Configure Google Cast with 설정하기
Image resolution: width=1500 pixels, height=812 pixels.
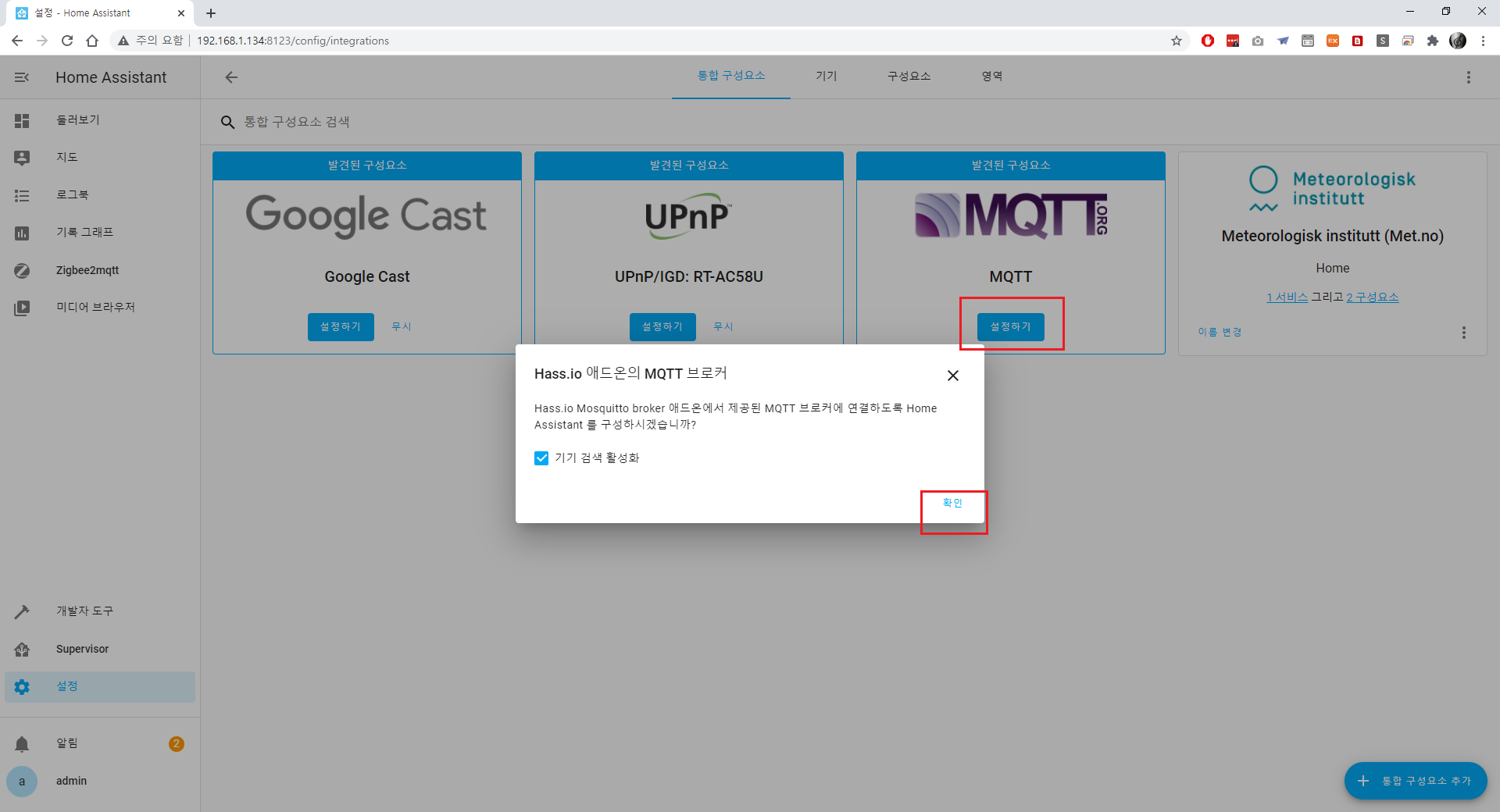[x=341, y=327]
